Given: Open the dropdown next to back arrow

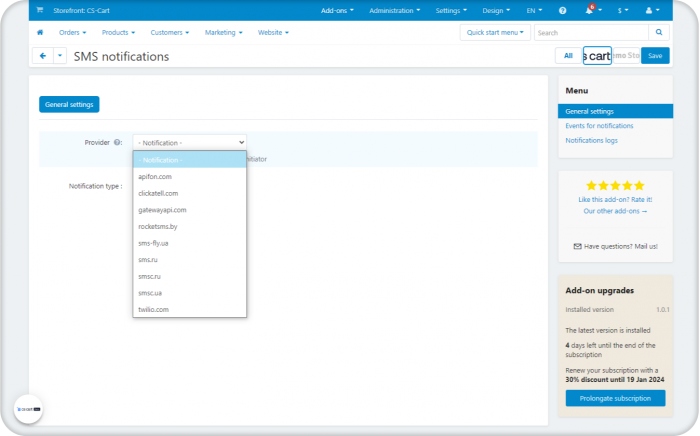Looking at the screenshot, I should coord(60,56).
